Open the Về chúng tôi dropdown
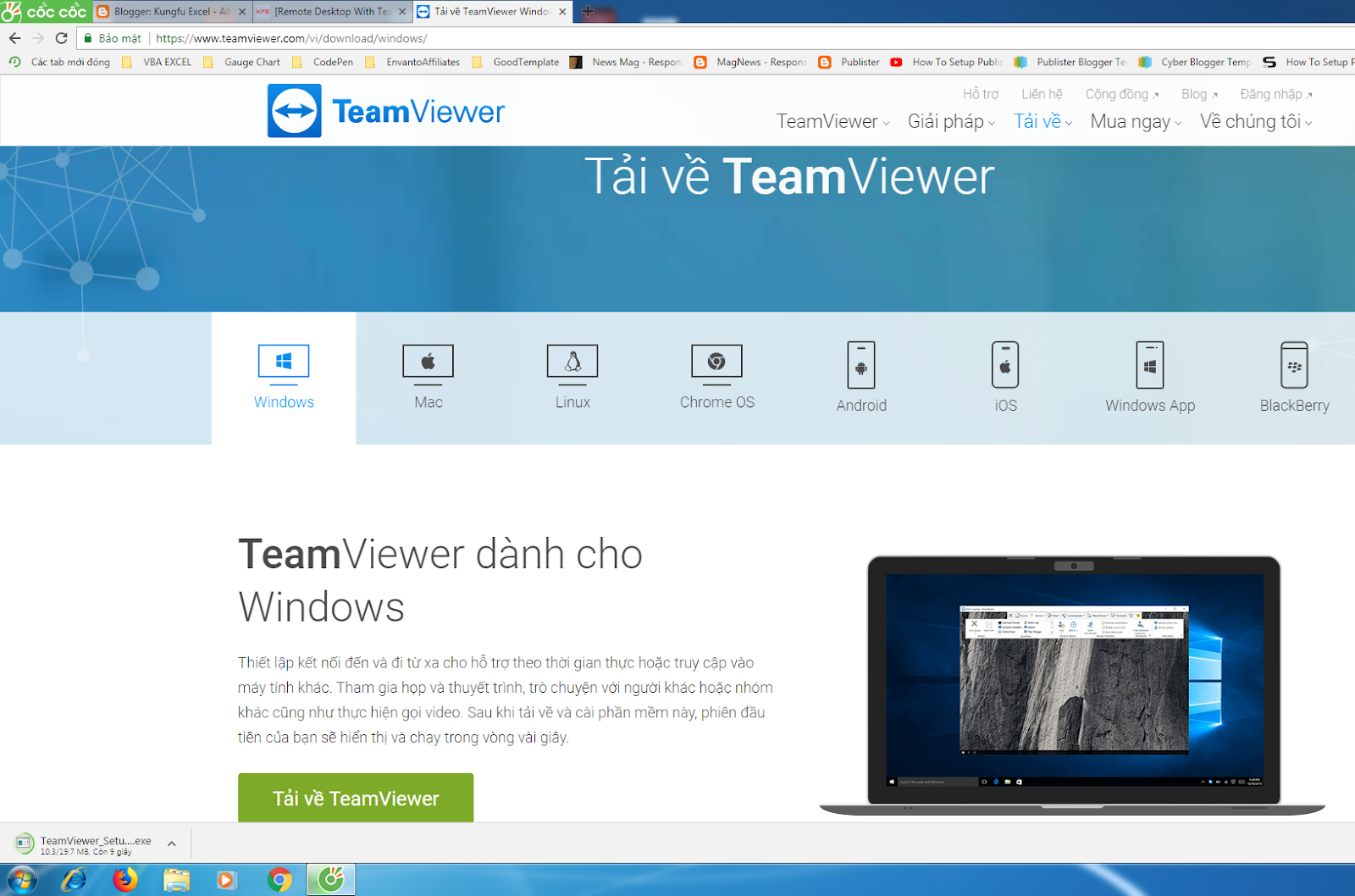The image size is (1355, 896). click(1251, 121)
